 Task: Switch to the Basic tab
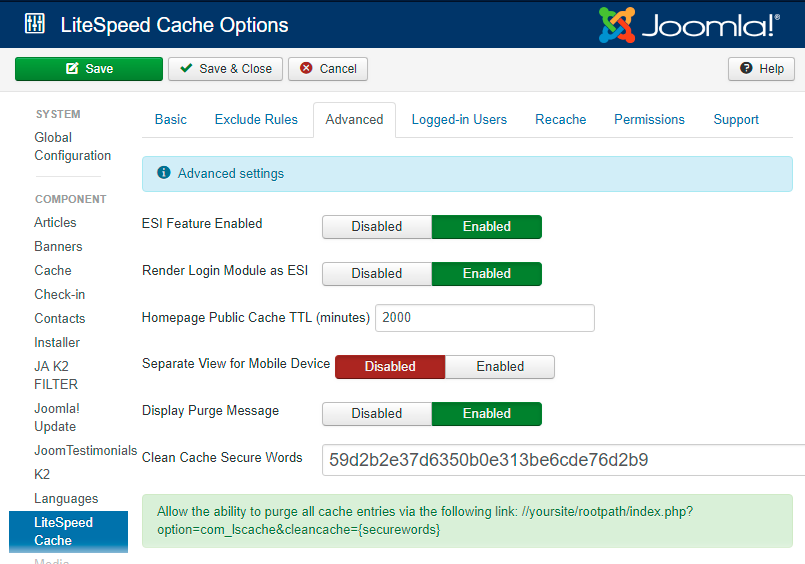[170, 120]
